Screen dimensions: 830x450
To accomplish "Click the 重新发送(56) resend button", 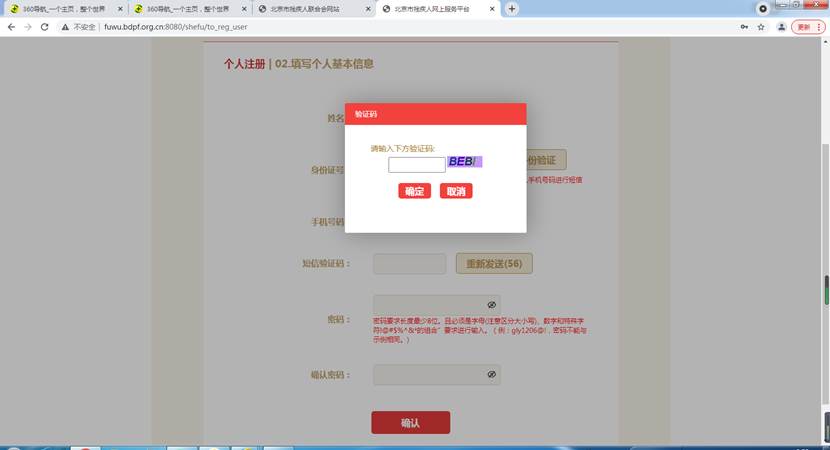I will click(494, 264).
